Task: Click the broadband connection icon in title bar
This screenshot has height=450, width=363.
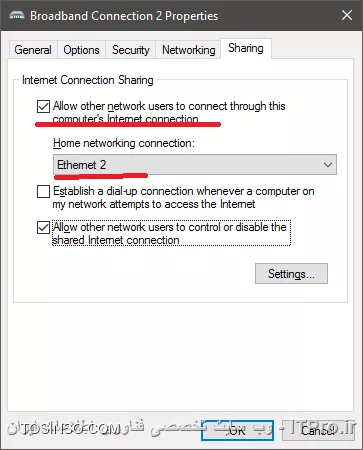Action: pyautogui.click(x=17, y=16)
